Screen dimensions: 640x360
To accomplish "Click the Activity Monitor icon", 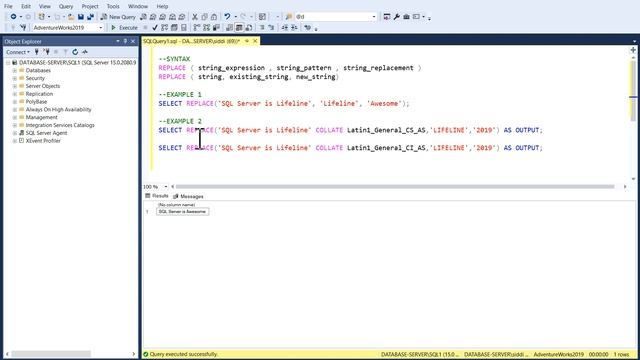I will 85,52.
